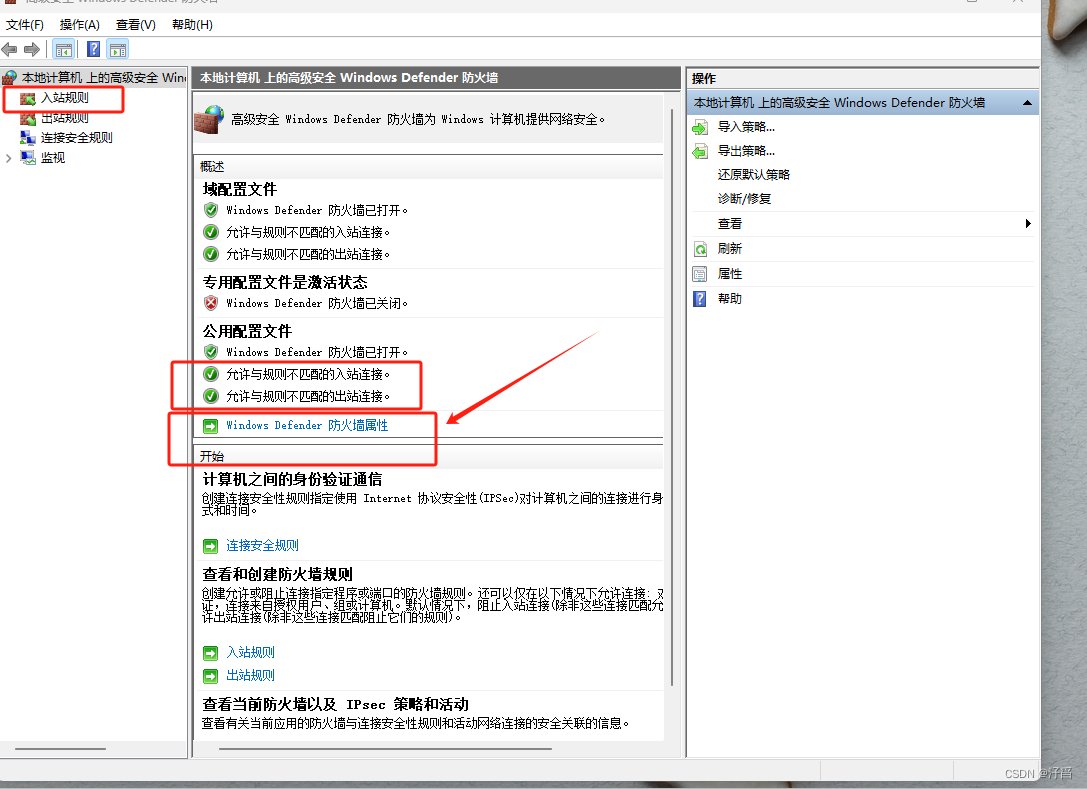Click 刷新 action text
The height and width of the screenshot is (789, 1087).
pyautogui.click(x=729, y=249)
